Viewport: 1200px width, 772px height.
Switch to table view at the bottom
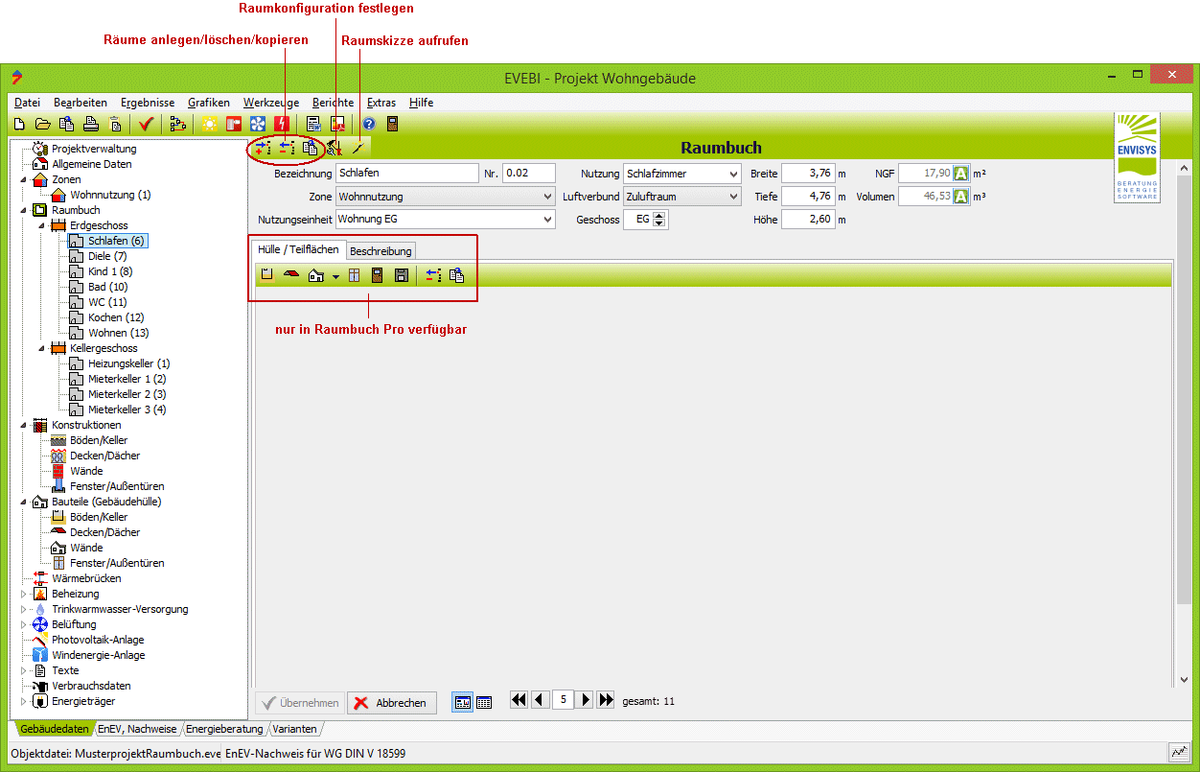click(484, 702)
